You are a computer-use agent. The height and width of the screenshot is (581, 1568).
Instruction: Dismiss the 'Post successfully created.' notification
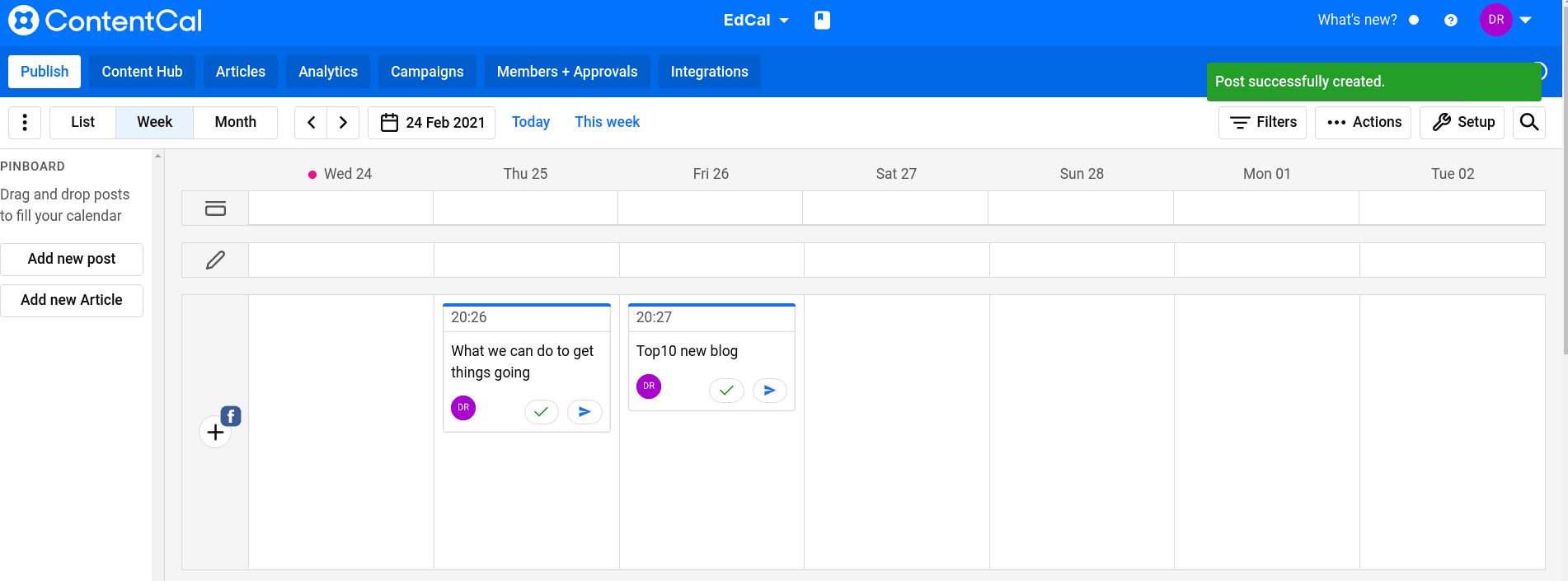[1373, 82]
